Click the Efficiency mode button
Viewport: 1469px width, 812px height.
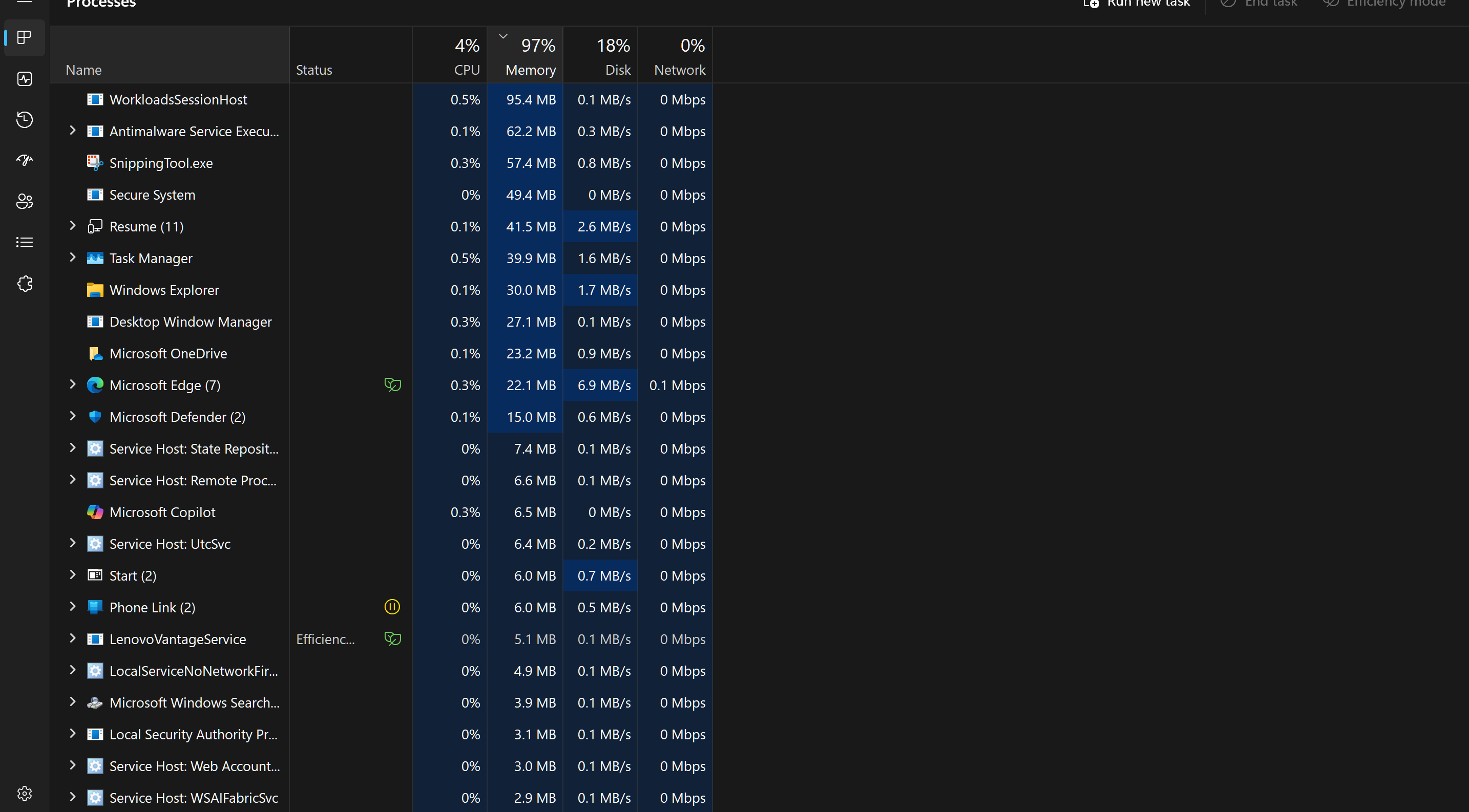tap(1384, 4)
